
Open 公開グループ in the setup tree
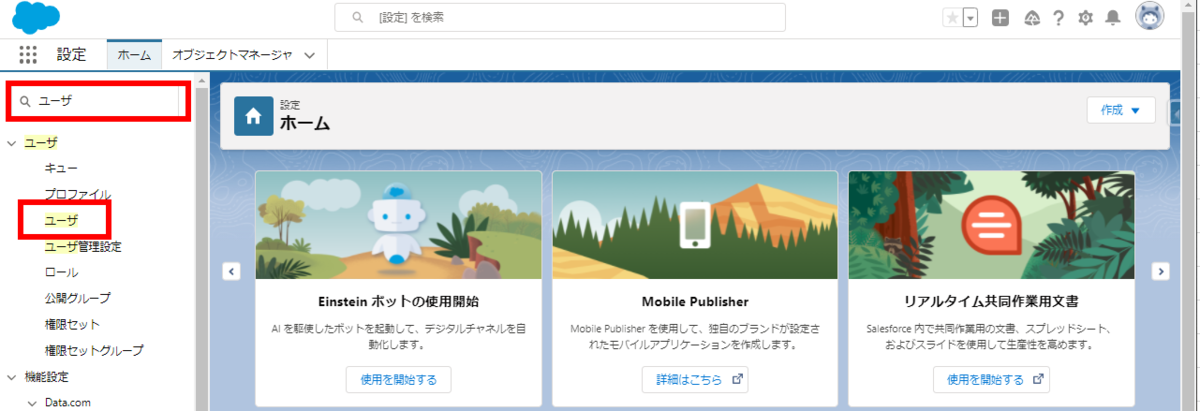(77, 298)
